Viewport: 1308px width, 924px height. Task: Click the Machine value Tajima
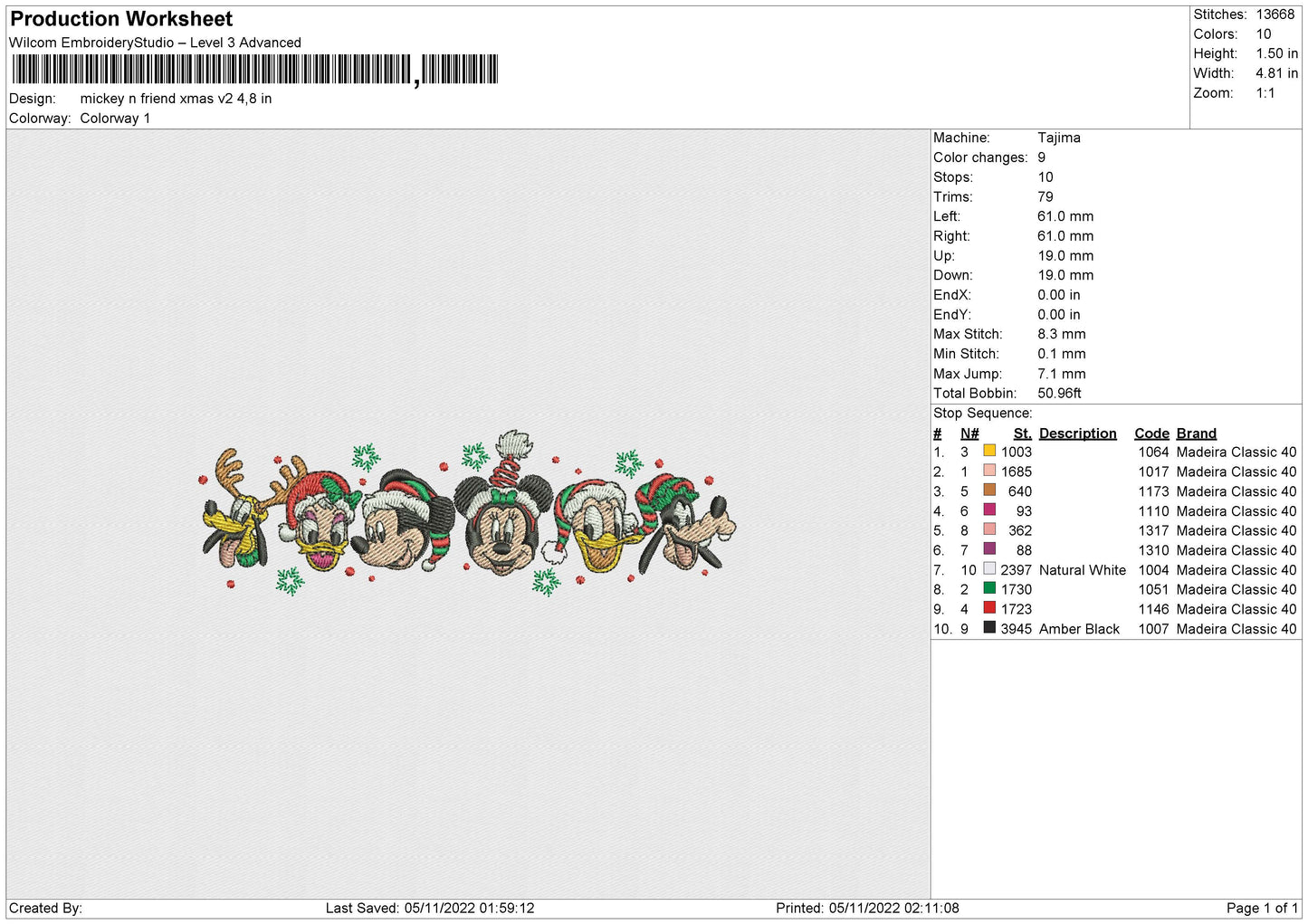click(1058, 138)
